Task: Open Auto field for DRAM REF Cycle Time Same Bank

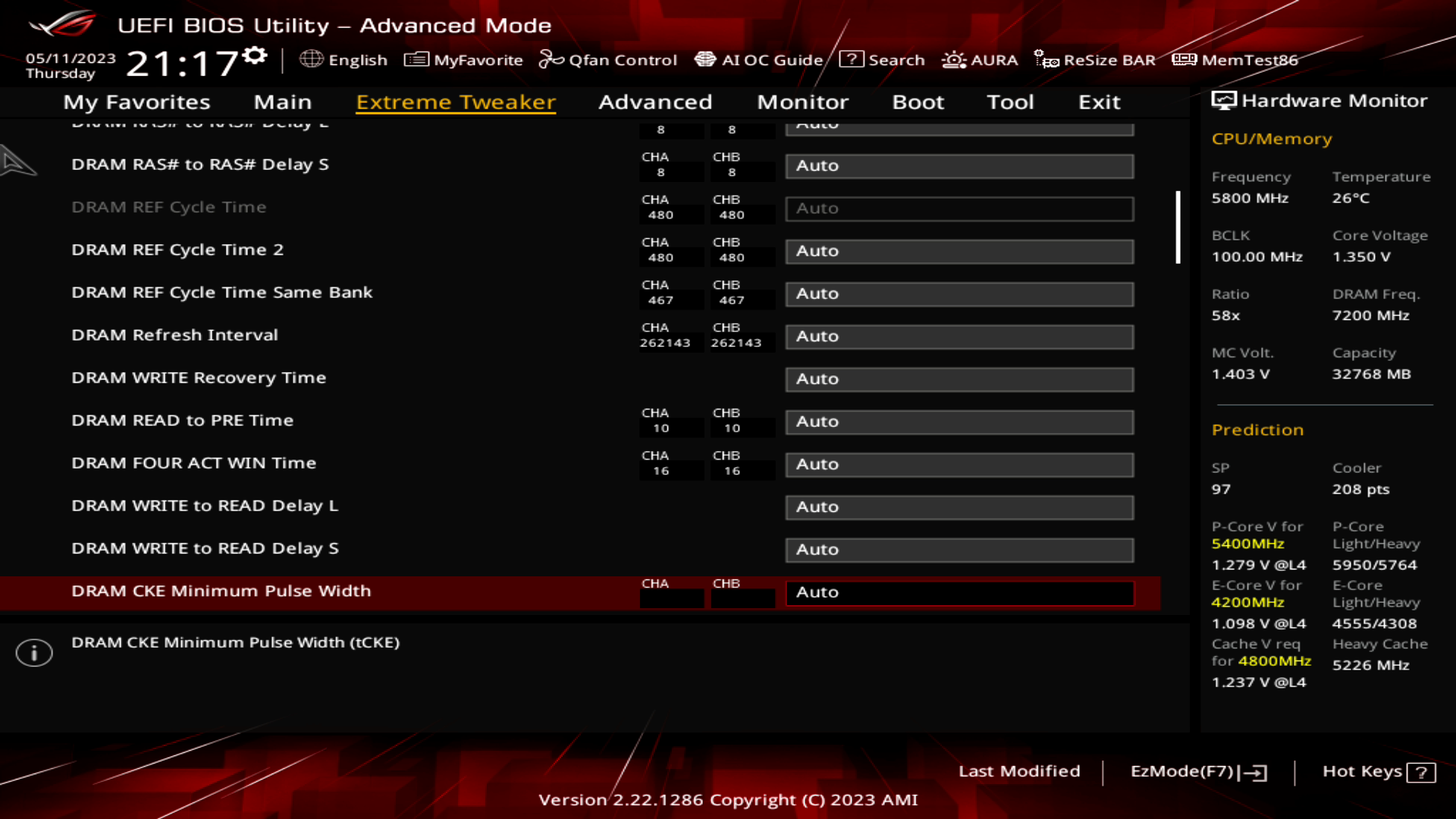Action: pyautogui.click(x=959, y=293)
